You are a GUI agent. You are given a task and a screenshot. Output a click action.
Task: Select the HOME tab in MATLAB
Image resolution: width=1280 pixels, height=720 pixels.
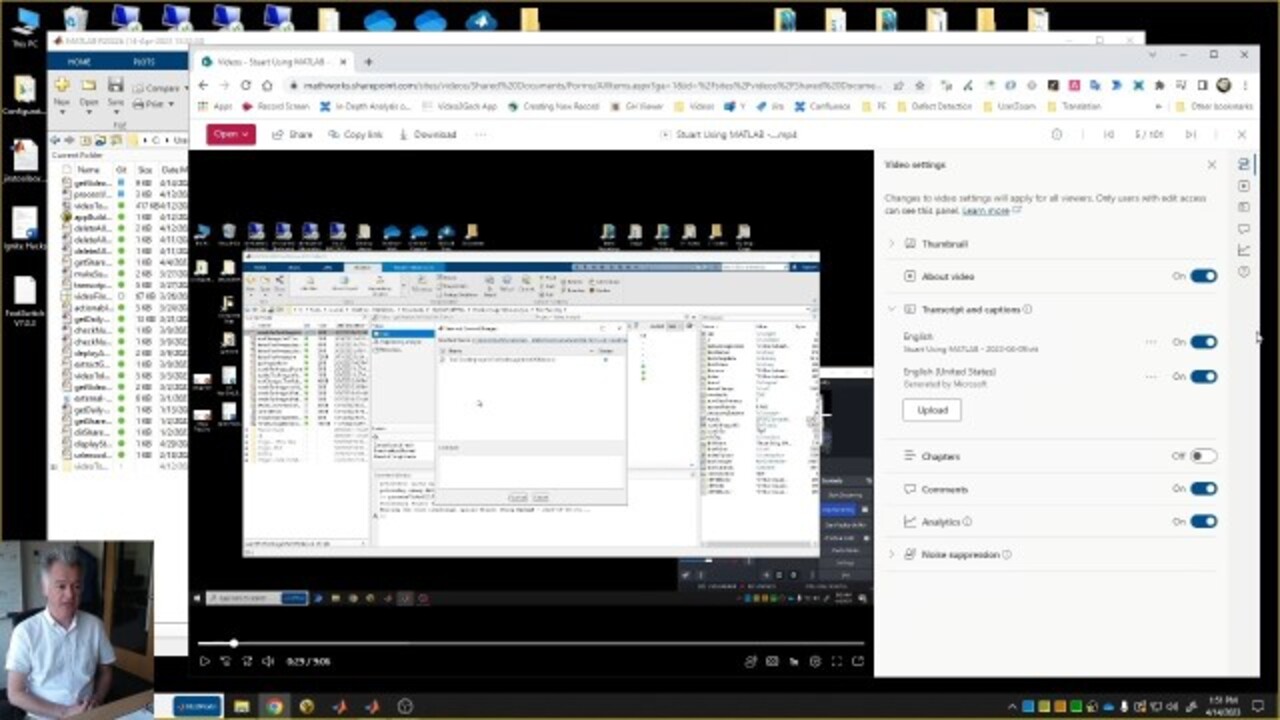(x=79, y=62)
